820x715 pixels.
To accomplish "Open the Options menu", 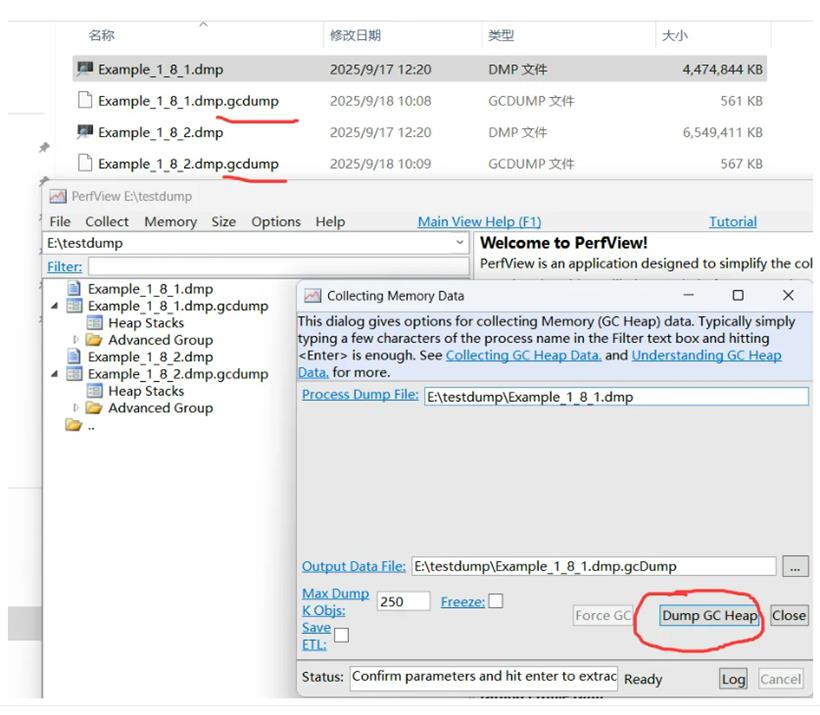I will point(276,222).
